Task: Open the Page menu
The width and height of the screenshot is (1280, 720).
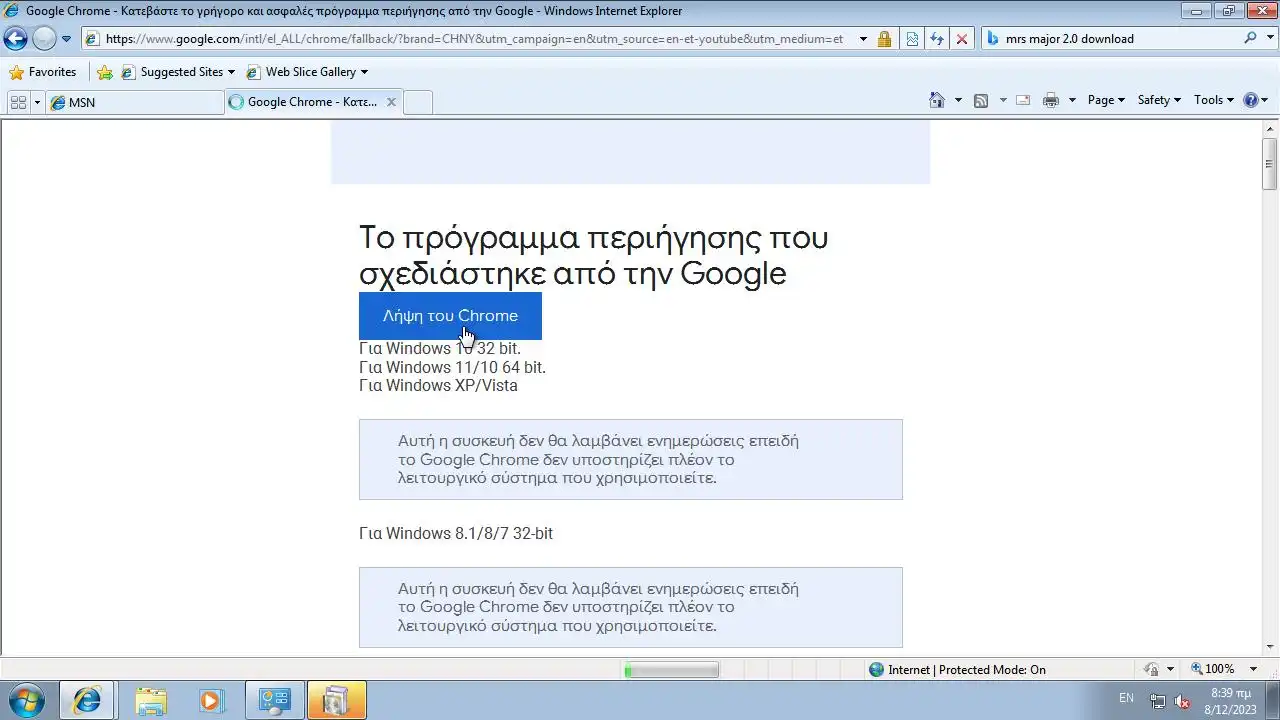Action: click(1106, 100)
